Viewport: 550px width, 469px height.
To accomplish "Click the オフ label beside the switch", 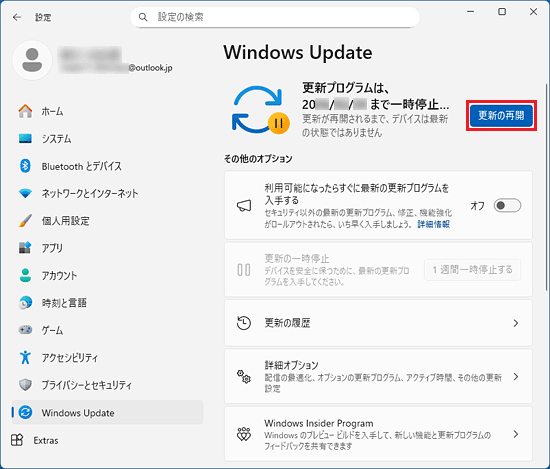I will 477,206.
